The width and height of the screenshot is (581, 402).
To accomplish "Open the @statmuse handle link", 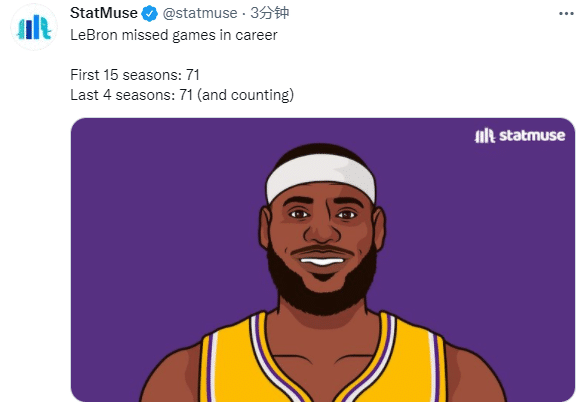I will pyautogui.click(x=200, y=13).
